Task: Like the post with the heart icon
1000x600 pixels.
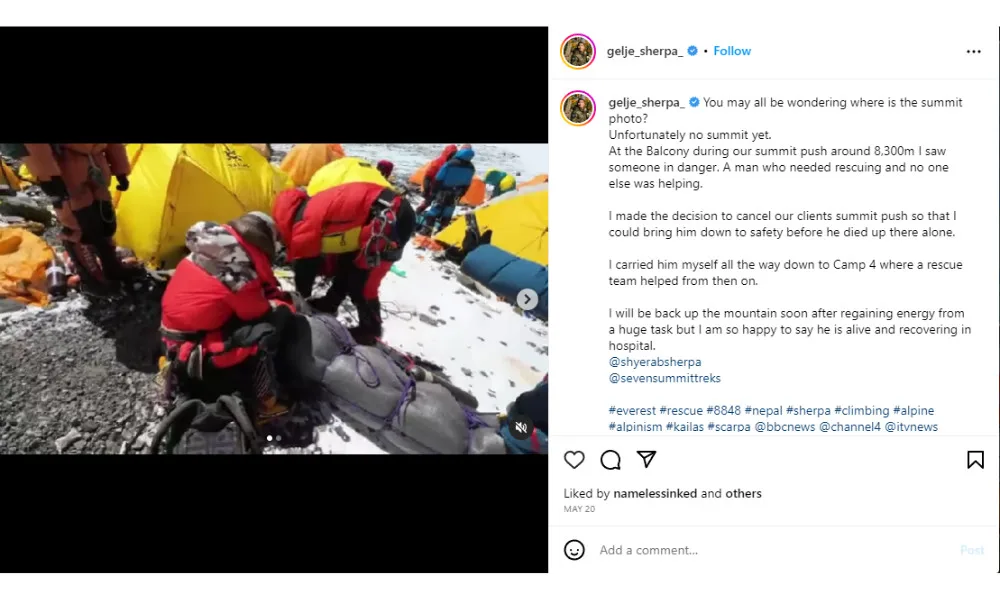Action: point(574,460)
